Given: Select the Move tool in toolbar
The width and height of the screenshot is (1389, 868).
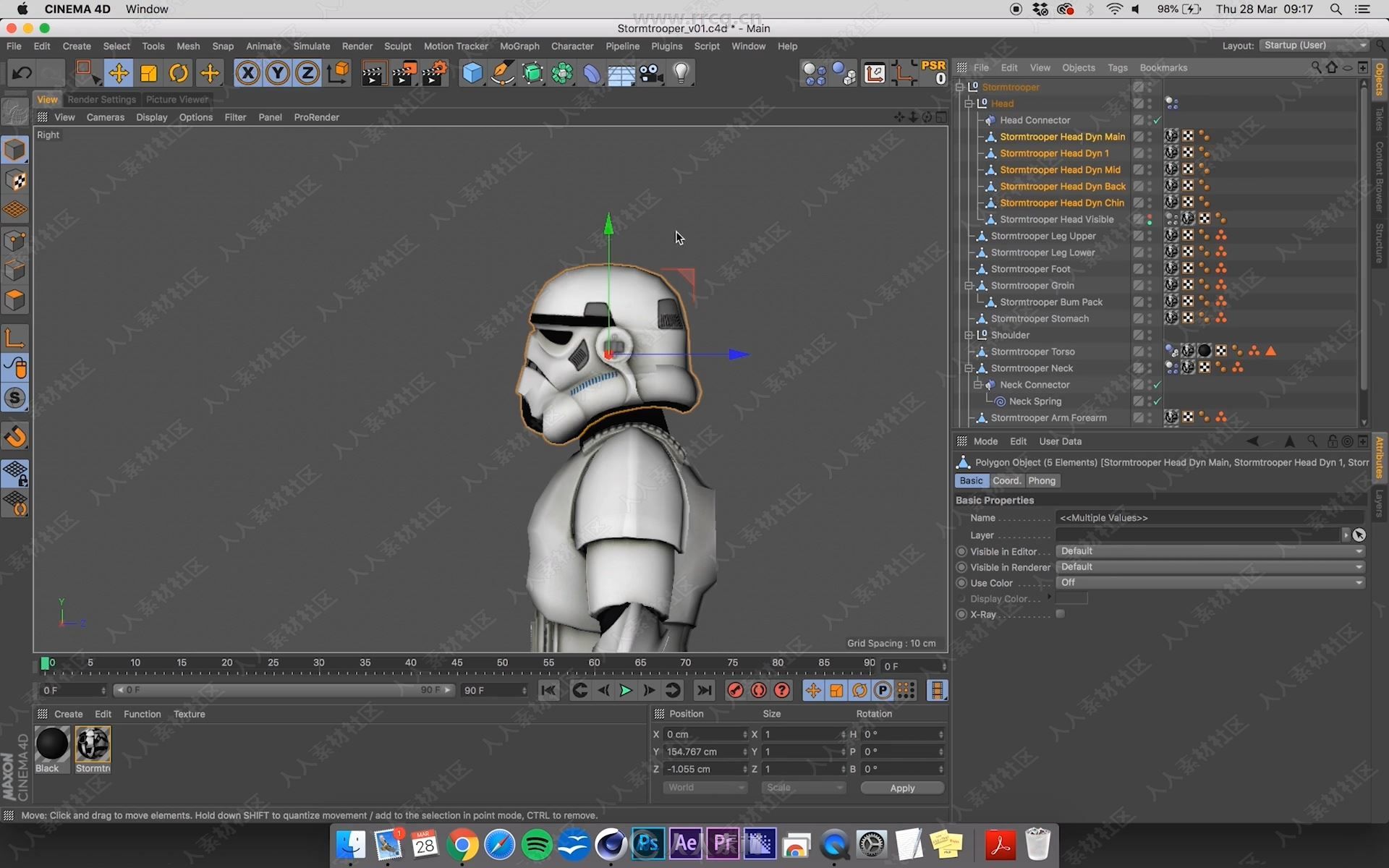Looking at the screenshot, I should click(x=119, y=72).
